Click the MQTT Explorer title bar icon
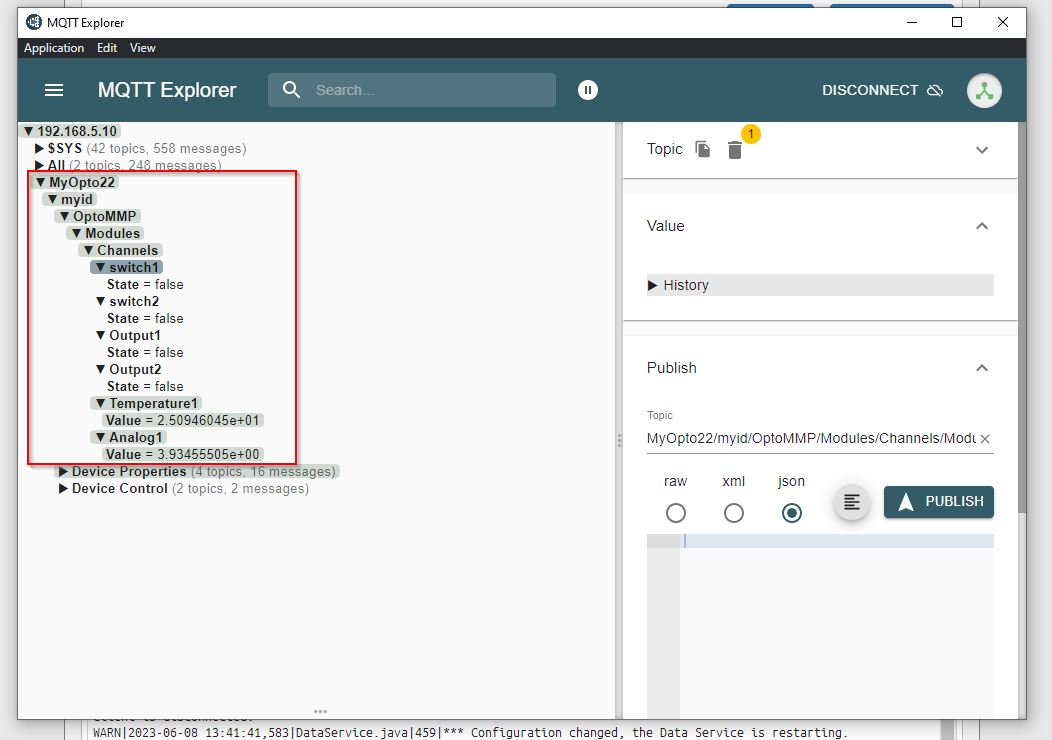The width and height of the screenshot is (1052, 740). coord(34,22)
